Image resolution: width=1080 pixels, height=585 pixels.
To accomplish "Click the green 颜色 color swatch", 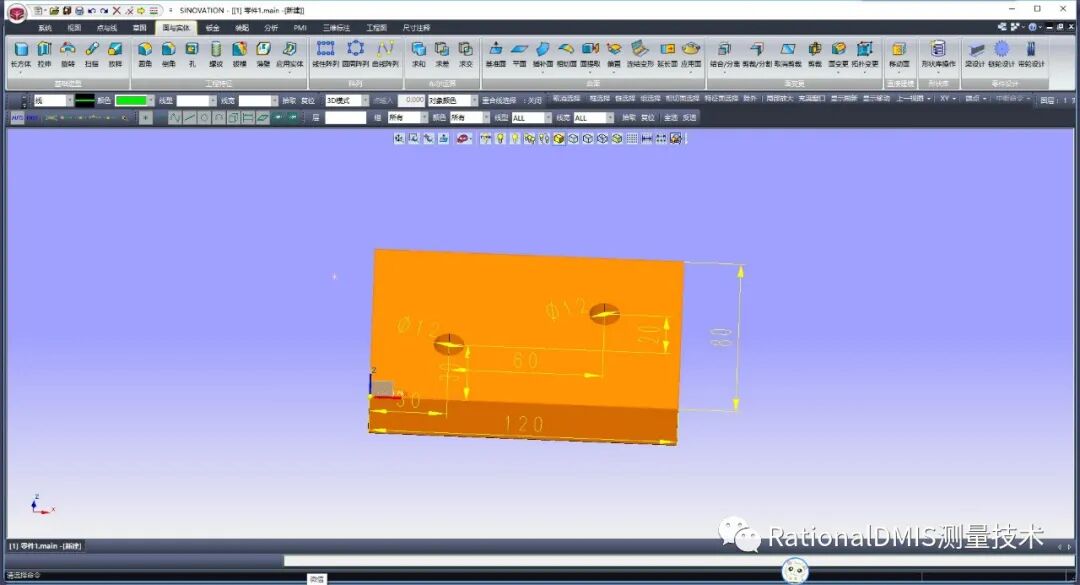I will point(133,101).
